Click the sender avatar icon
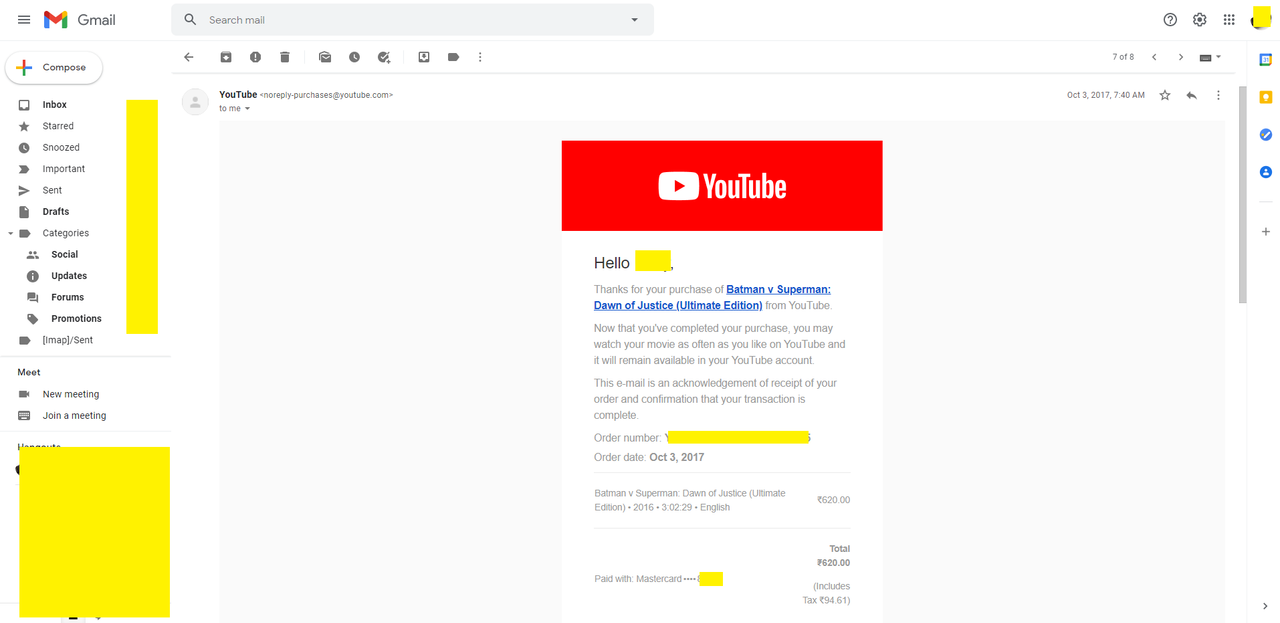Image resolution: width=1280 pixels, height=623 pixels. (195, 101)
